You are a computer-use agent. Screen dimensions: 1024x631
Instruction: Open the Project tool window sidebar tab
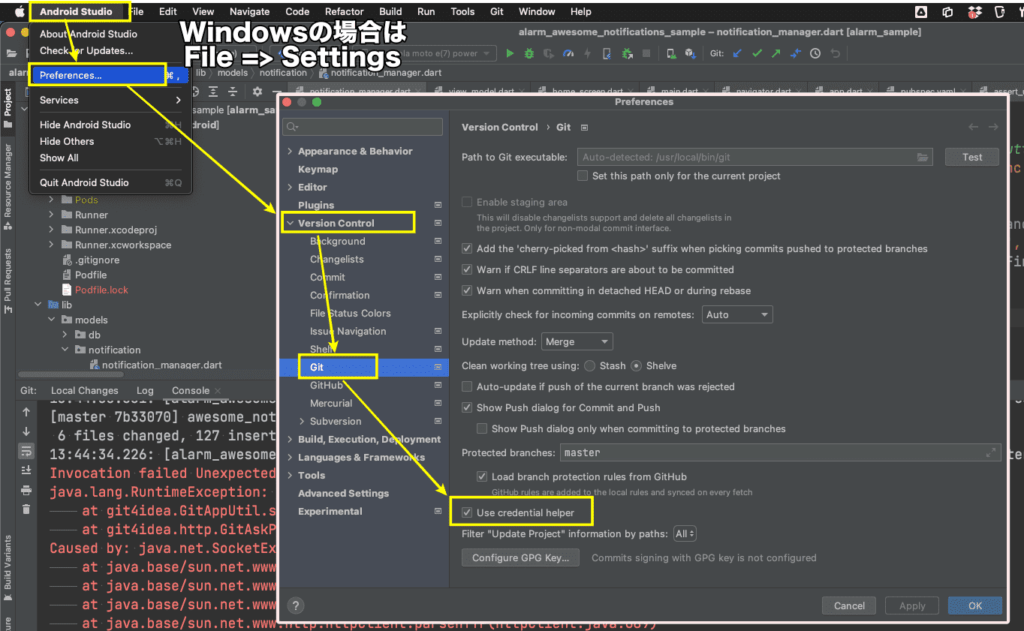[x=8, y=108]
